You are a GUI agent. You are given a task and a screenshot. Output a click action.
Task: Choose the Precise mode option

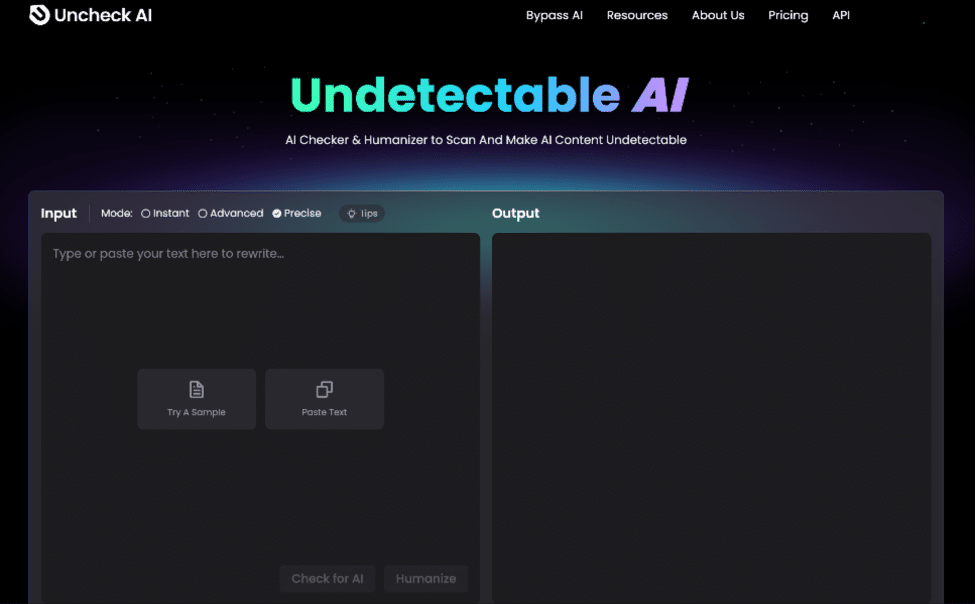[296, 213]
